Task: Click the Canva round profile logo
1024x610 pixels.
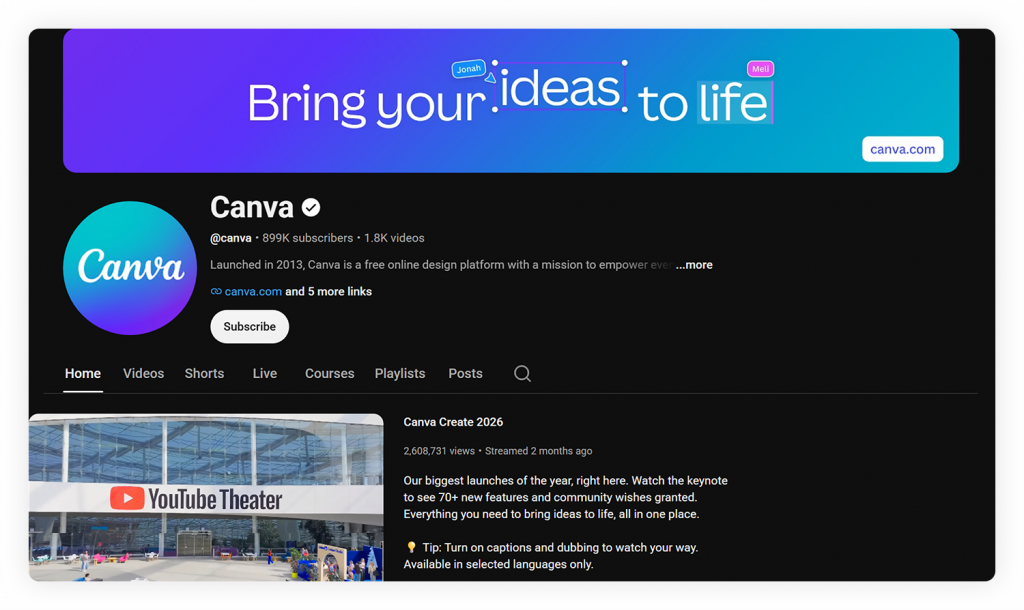Action: click(130, 268)
